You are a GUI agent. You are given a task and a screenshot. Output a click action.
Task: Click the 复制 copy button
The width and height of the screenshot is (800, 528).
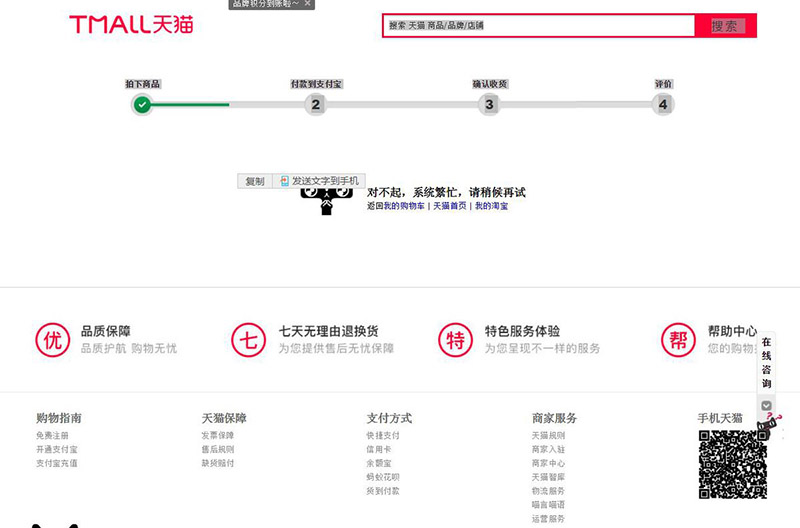point(255,181)
